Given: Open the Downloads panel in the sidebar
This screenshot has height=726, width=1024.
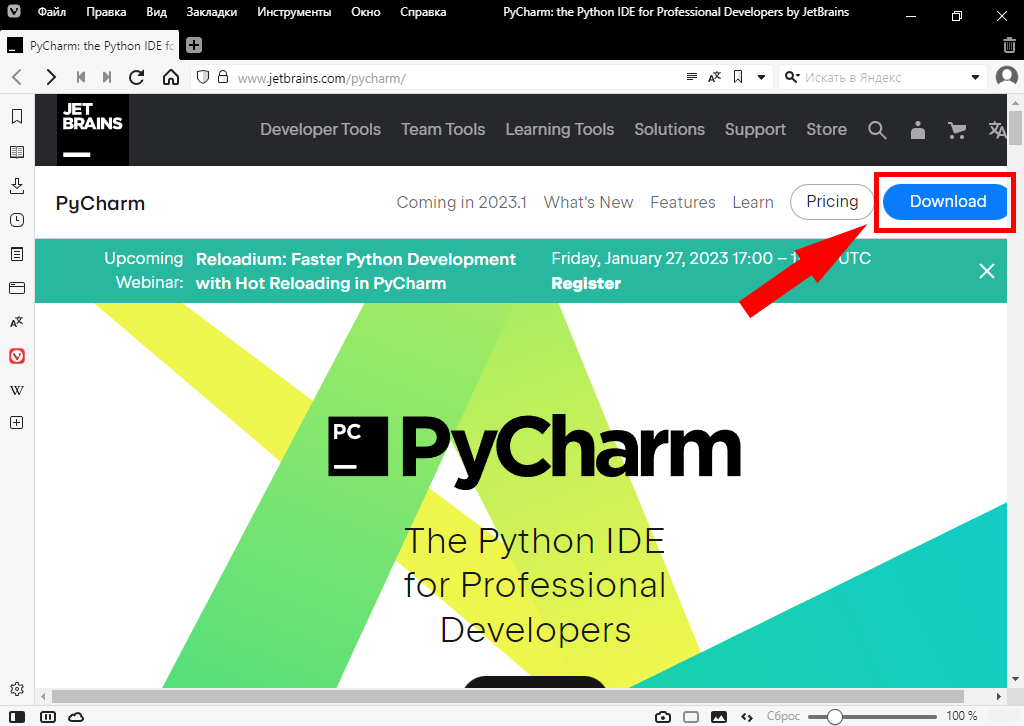Looking at the screenshot, I should 17,186.
